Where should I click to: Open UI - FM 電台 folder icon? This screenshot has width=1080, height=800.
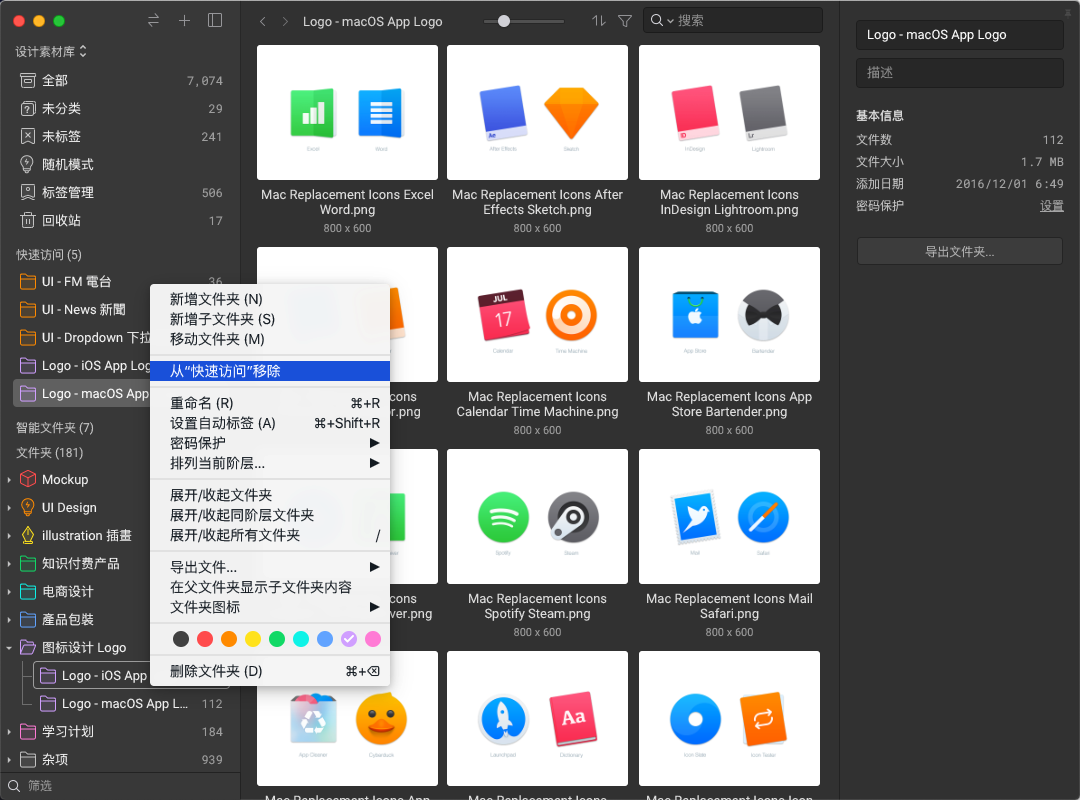click(x=28, y=282)
